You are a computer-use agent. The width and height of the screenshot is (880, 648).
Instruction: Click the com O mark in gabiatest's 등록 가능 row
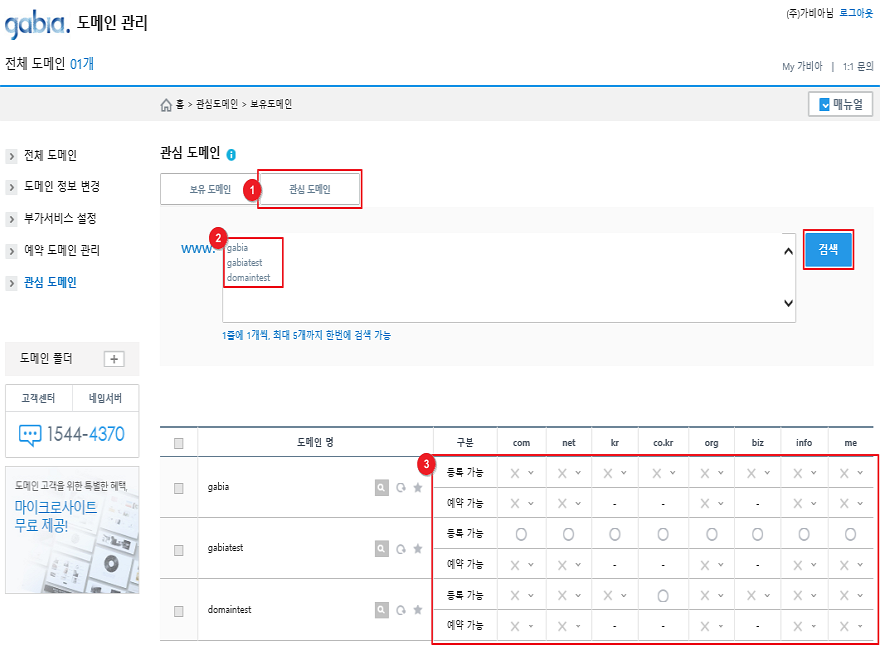[x=521, y=535]
